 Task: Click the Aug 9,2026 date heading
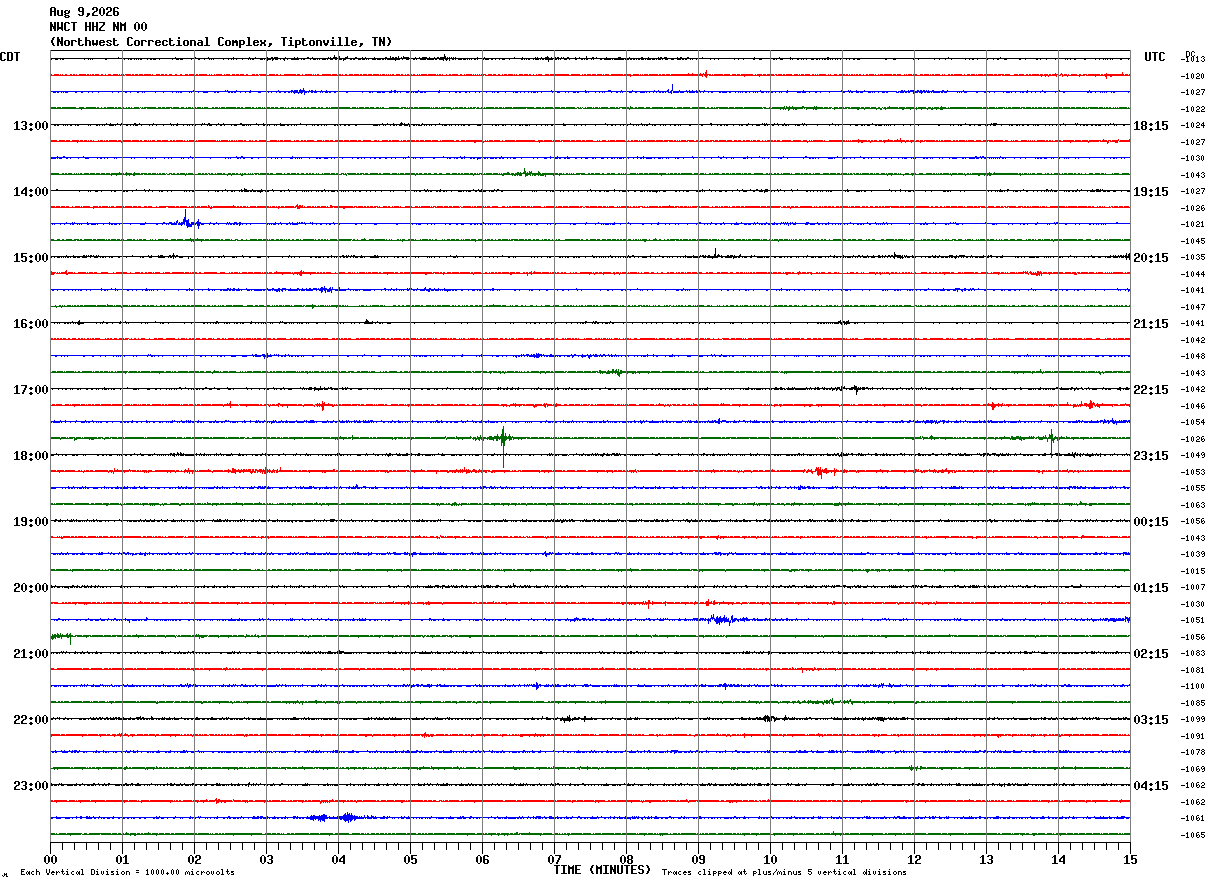click(84, 12)
